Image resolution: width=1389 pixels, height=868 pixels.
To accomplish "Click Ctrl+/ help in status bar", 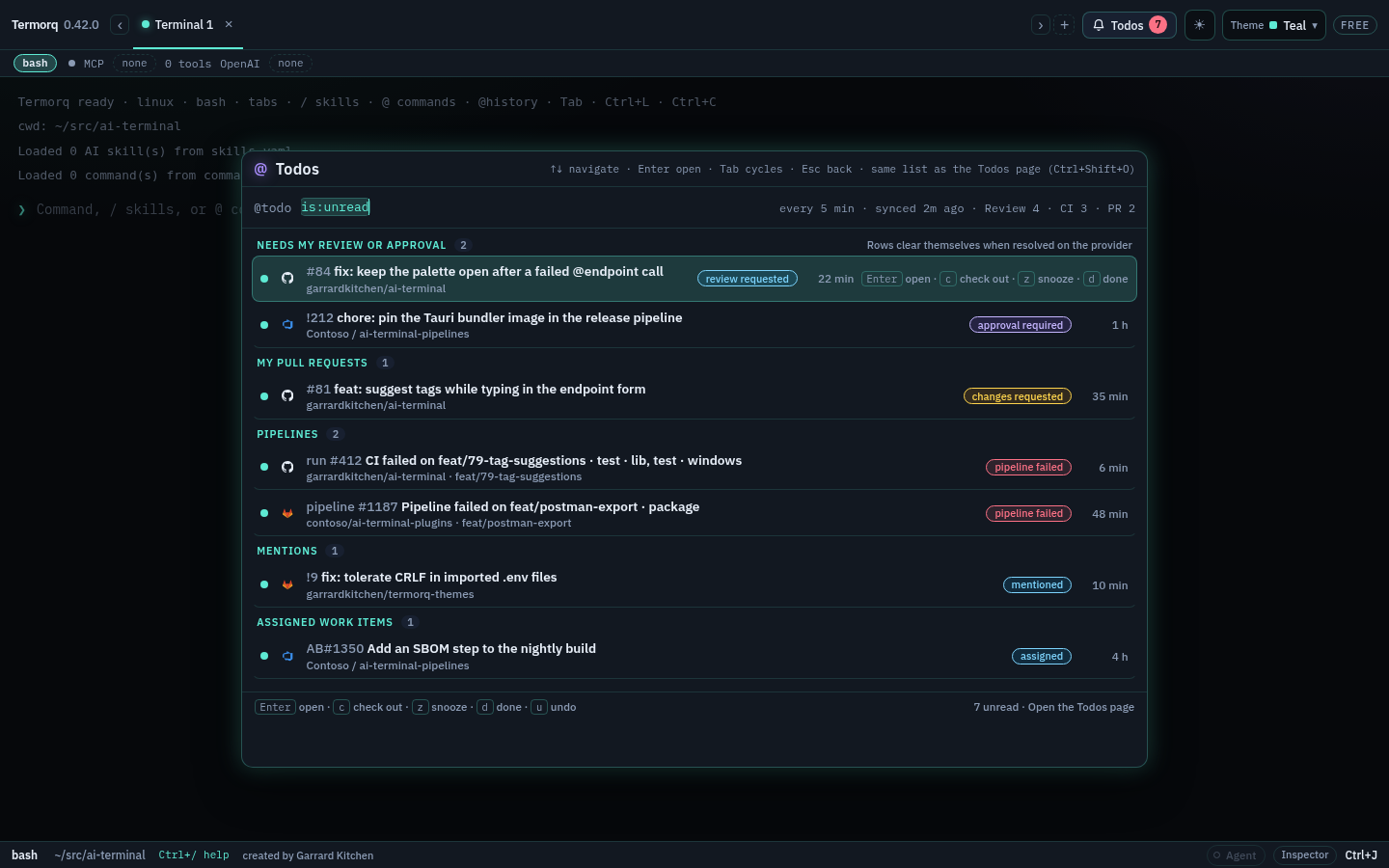I will tap(194, 855).
